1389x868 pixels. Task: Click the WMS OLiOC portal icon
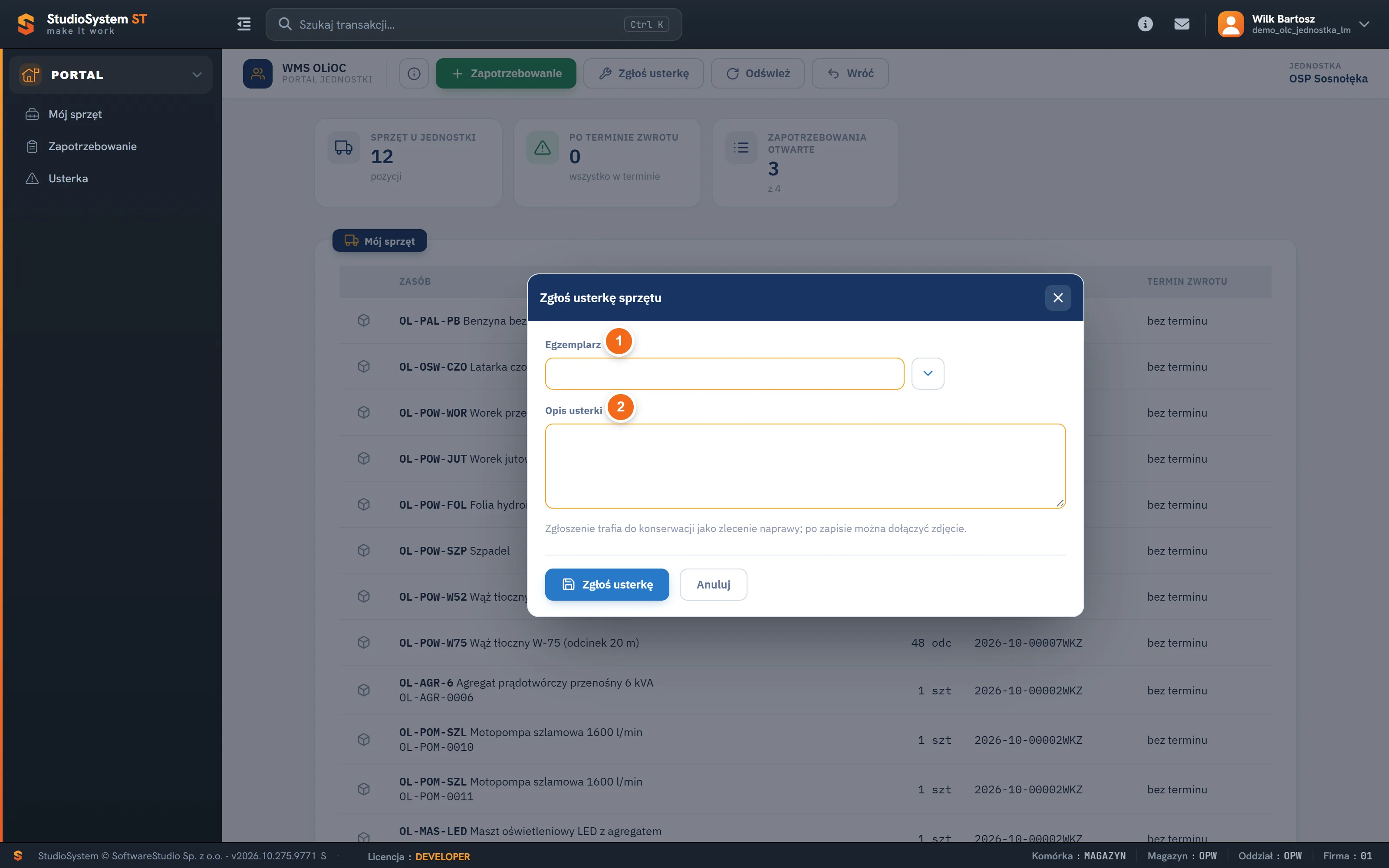(258, 73)
